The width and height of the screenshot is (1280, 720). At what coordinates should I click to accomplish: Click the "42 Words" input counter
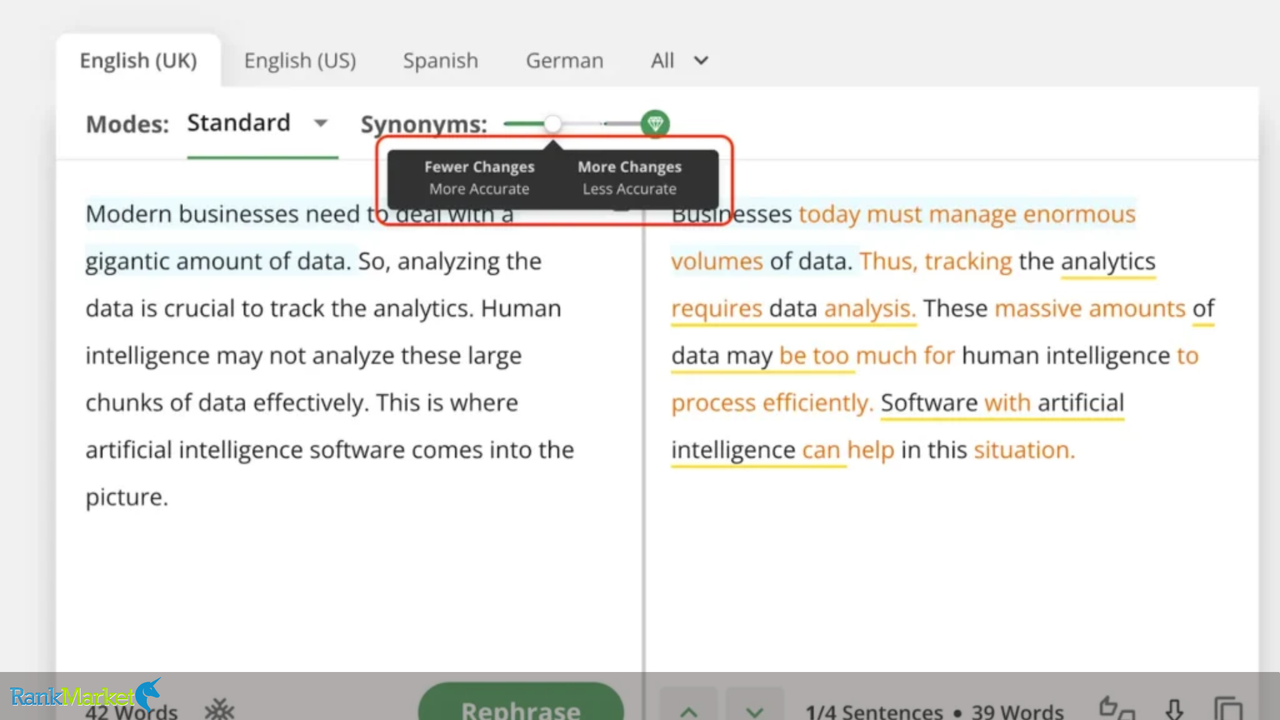tap(131, 711)
